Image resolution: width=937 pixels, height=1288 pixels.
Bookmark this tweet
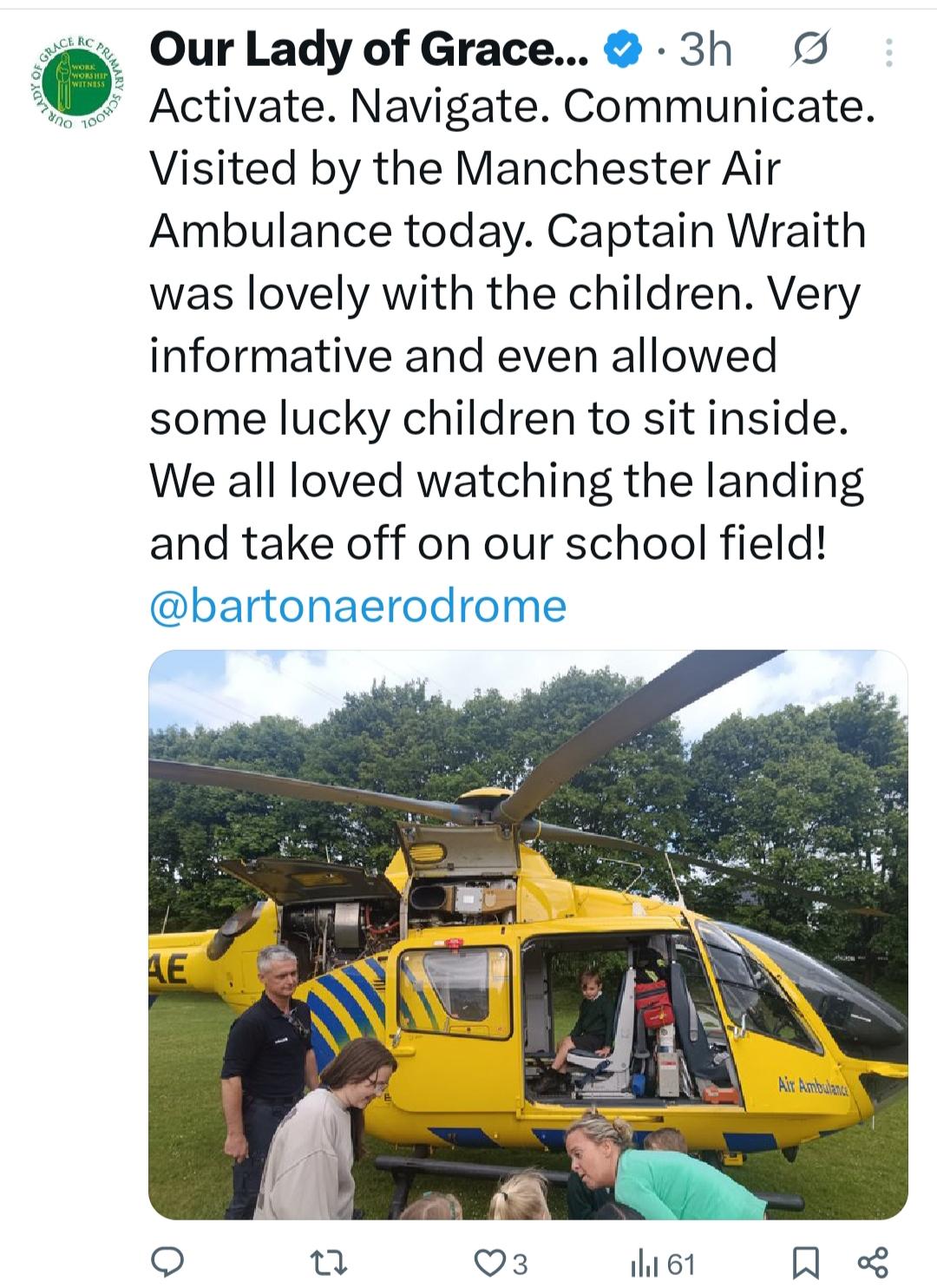(806, 1263)
